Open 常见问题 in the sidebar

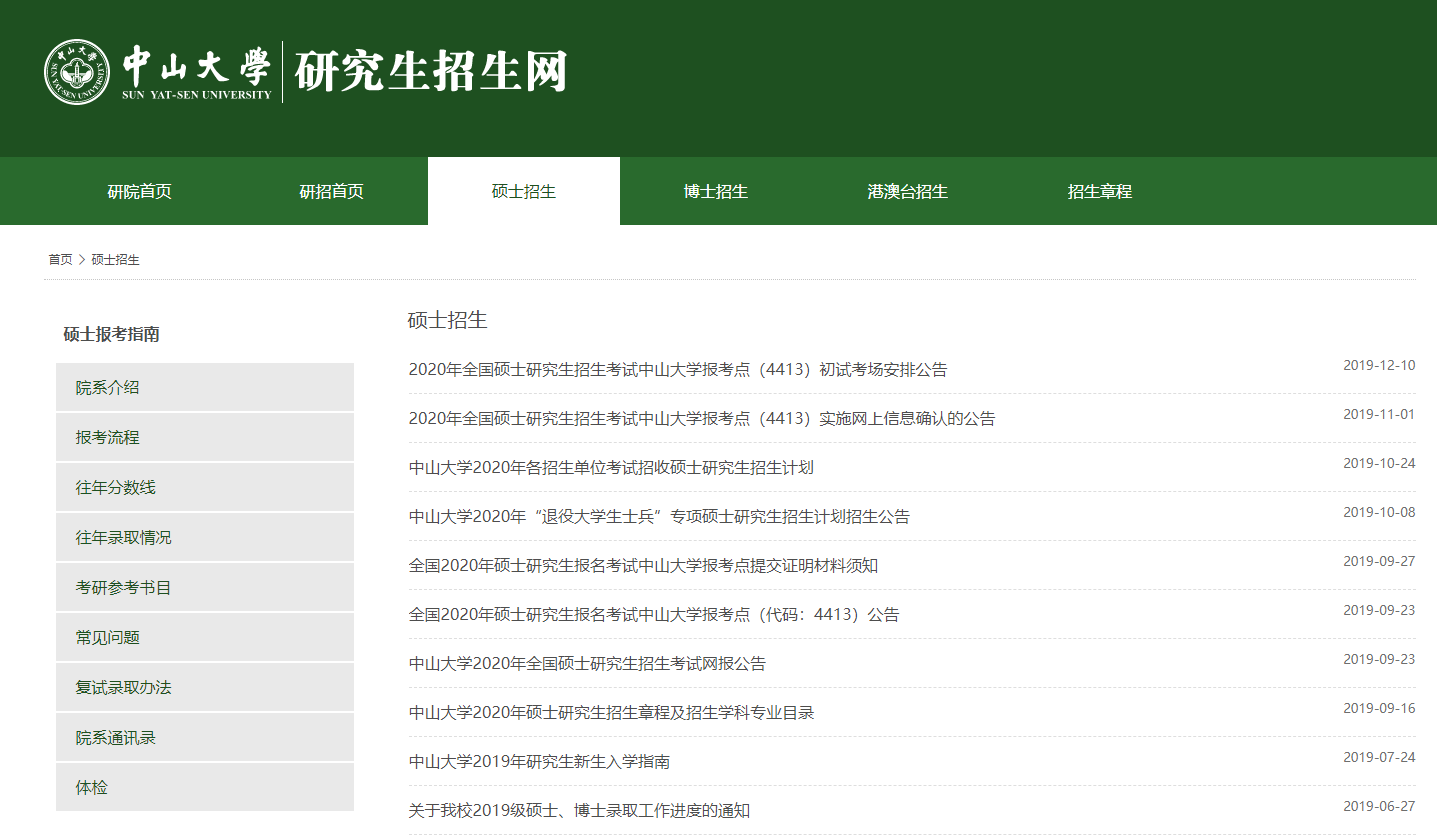click(x=205, y=637)
